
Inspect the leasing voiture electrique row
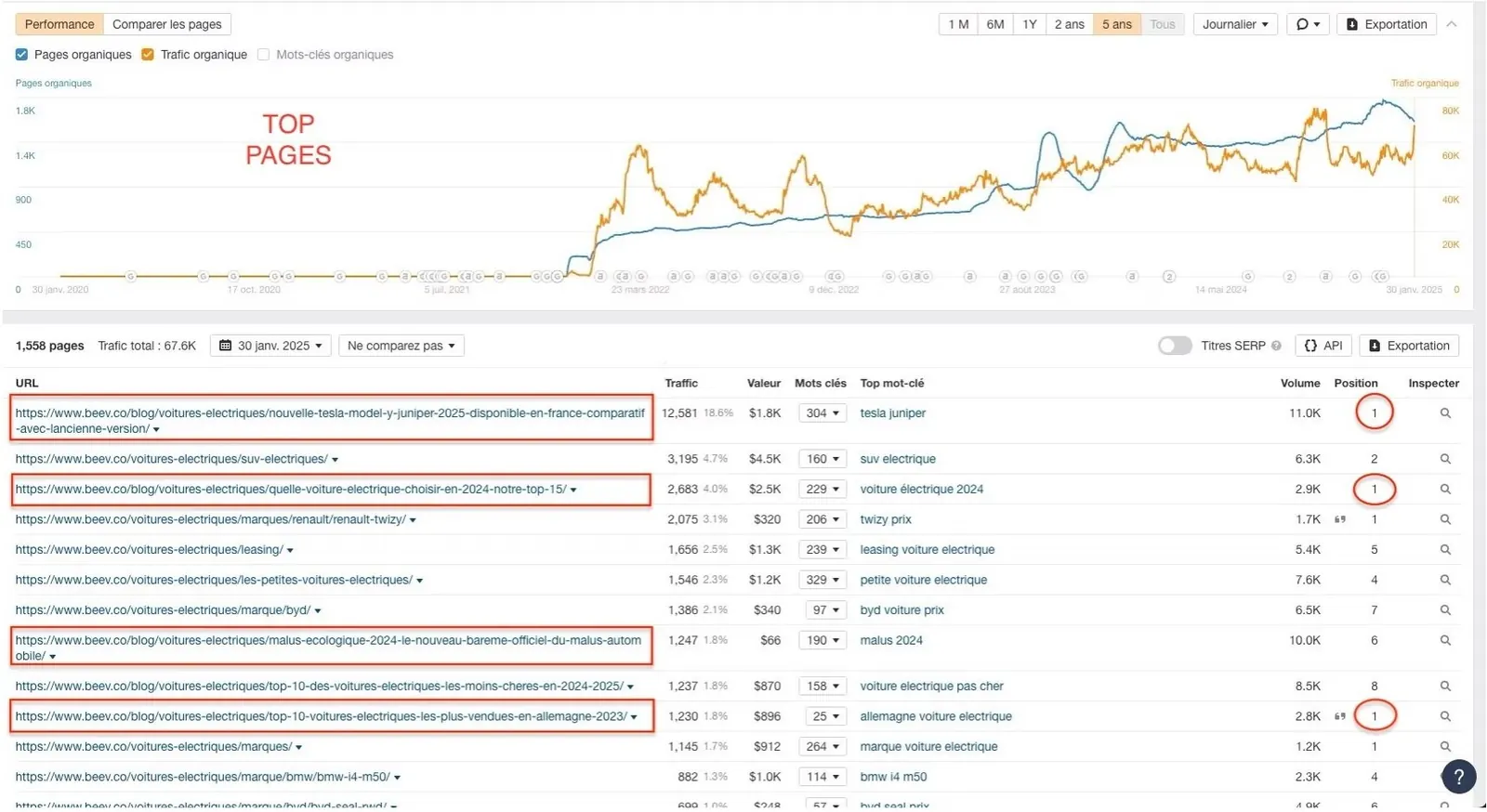tap(1445, 550)
